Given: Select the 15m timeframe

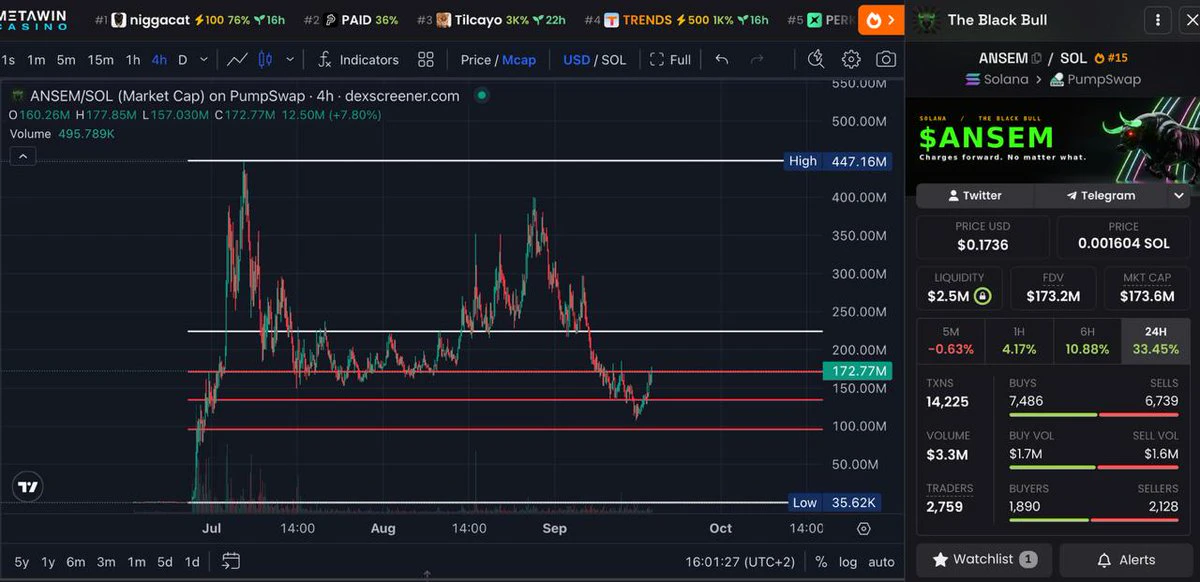Looking at the screenshot, I should [x=100, y=60].
